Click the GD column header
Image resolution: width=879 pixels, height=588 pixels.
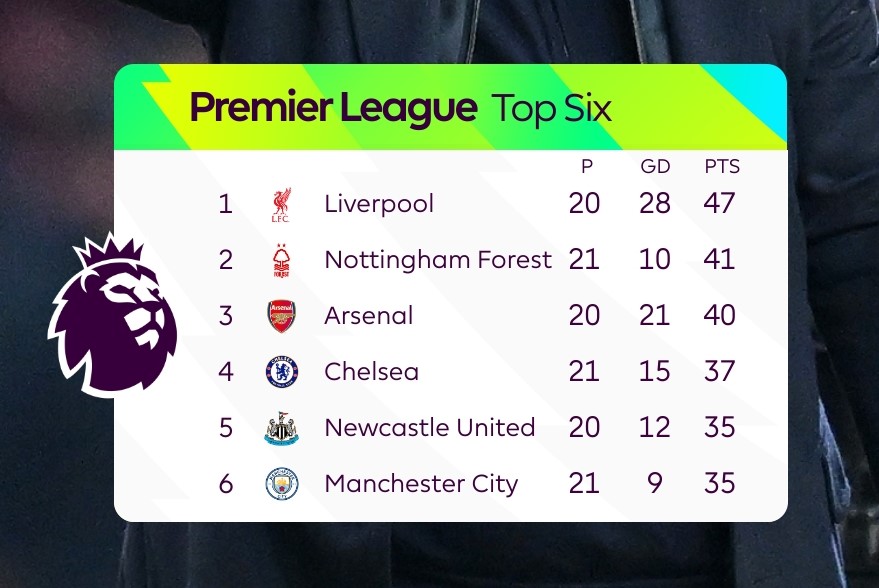tap(655, 166)
